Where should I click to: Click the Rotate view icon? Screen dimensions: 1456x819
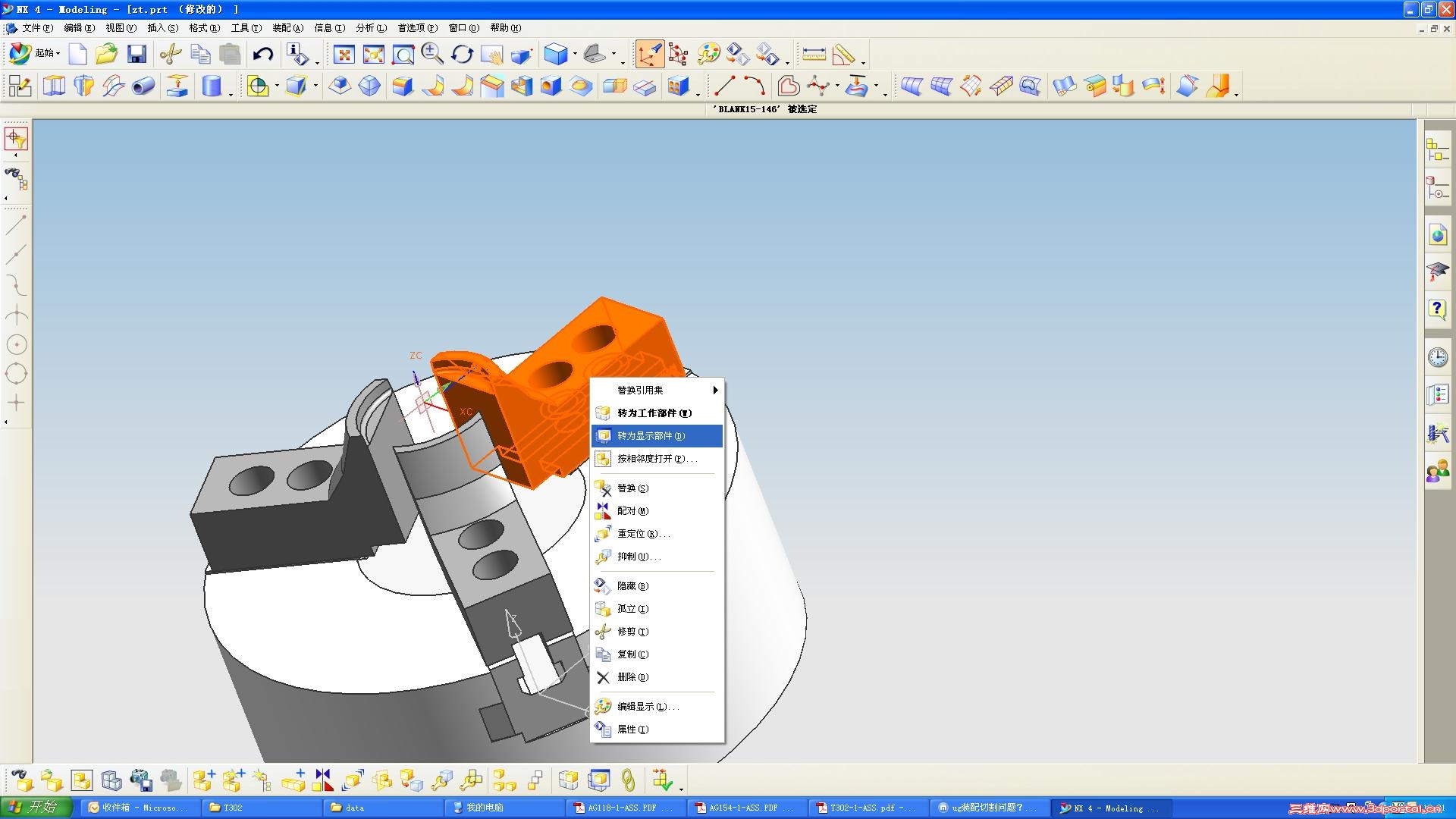pos(462,55)
